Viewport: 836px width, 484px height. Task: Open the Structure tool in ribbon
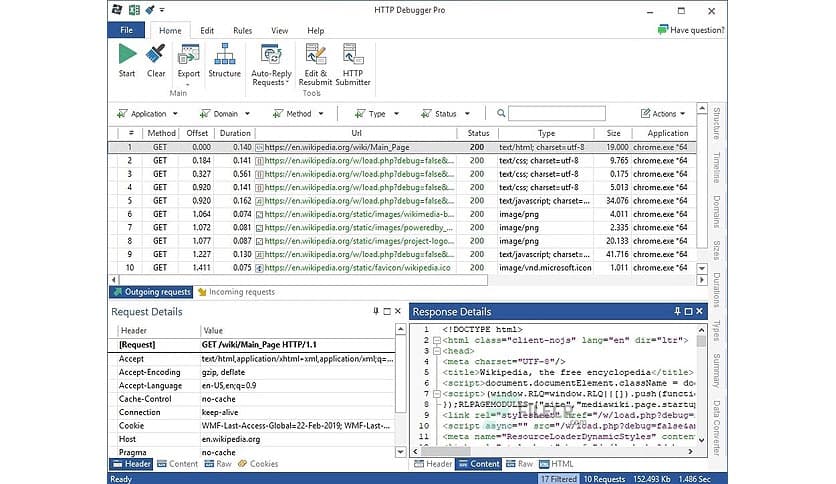click(224, 56)
